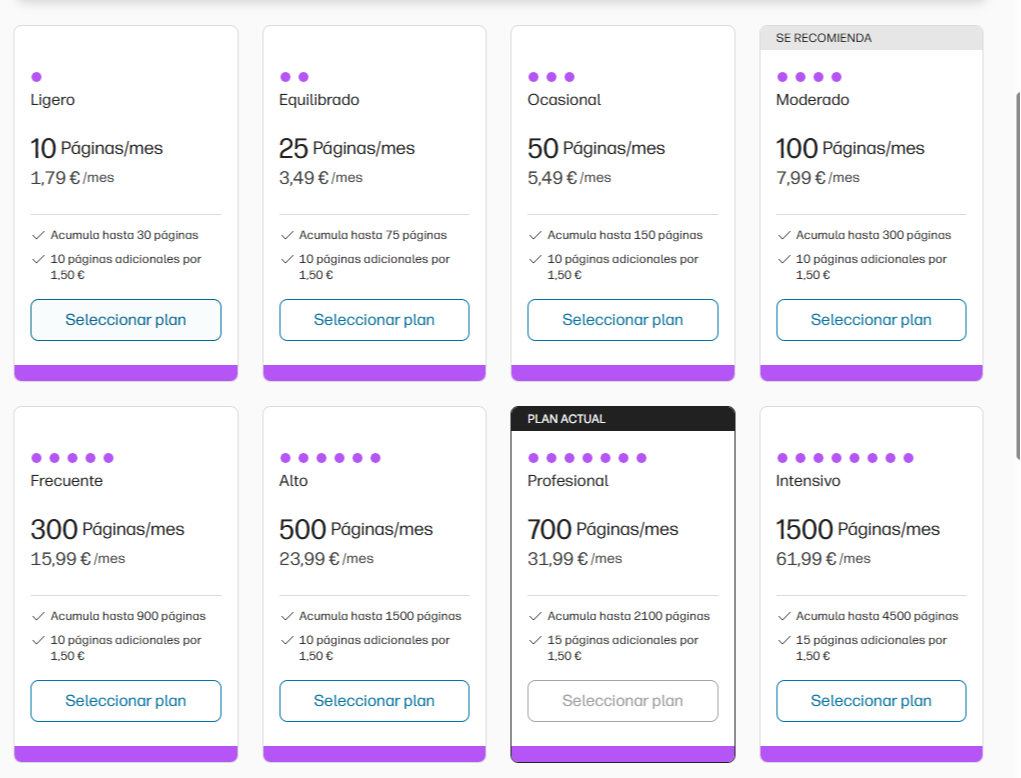This screenshot has width=1021, height=778.
Task: Click '25 Páginas/mes' heading
Action: tap(347, 148)
